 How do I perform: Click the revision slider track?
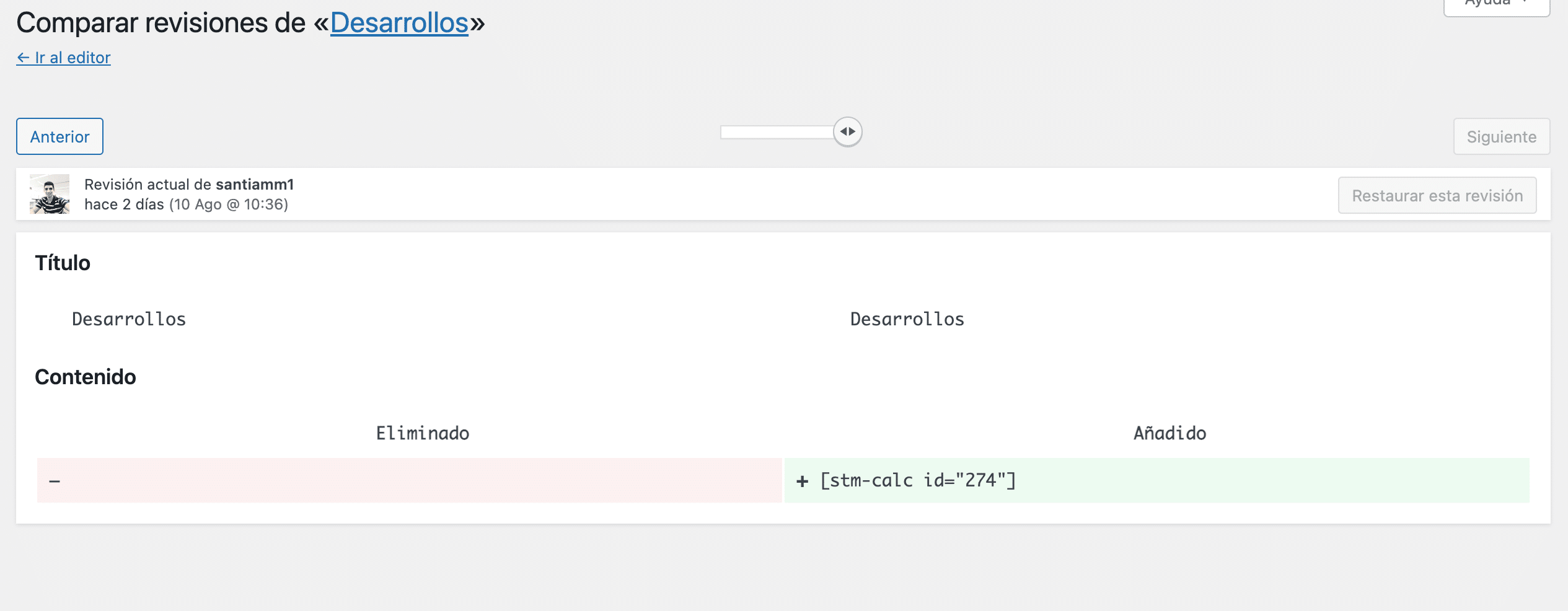(776, 132)
